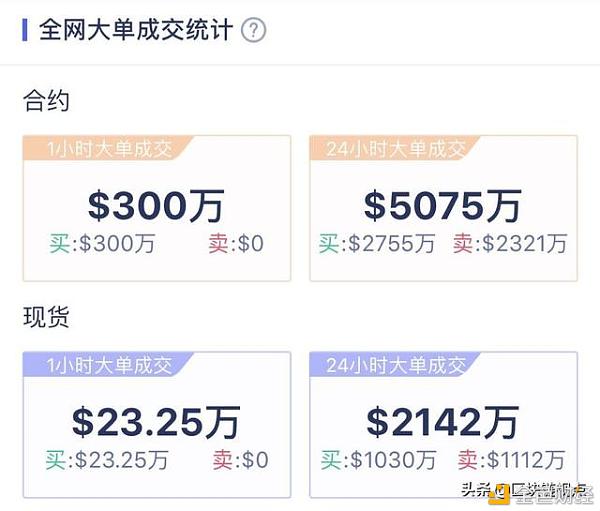
Task: Click the $300万 contract total amount
Action: coord(156,206)
